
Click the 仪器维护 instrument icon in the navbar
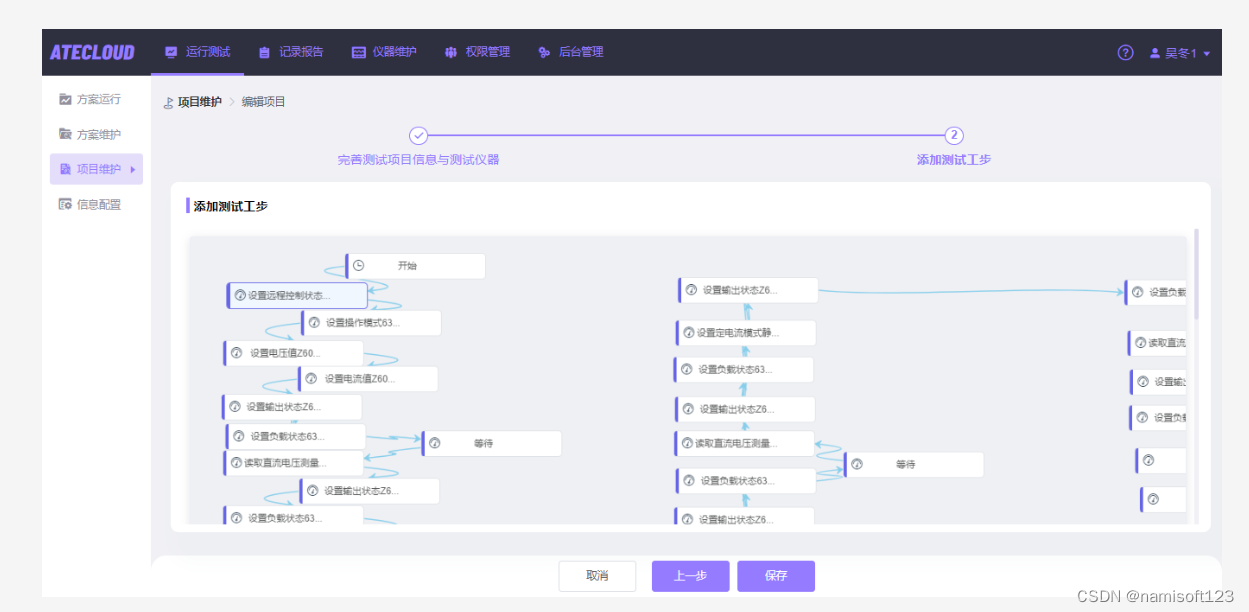(359, 52)
